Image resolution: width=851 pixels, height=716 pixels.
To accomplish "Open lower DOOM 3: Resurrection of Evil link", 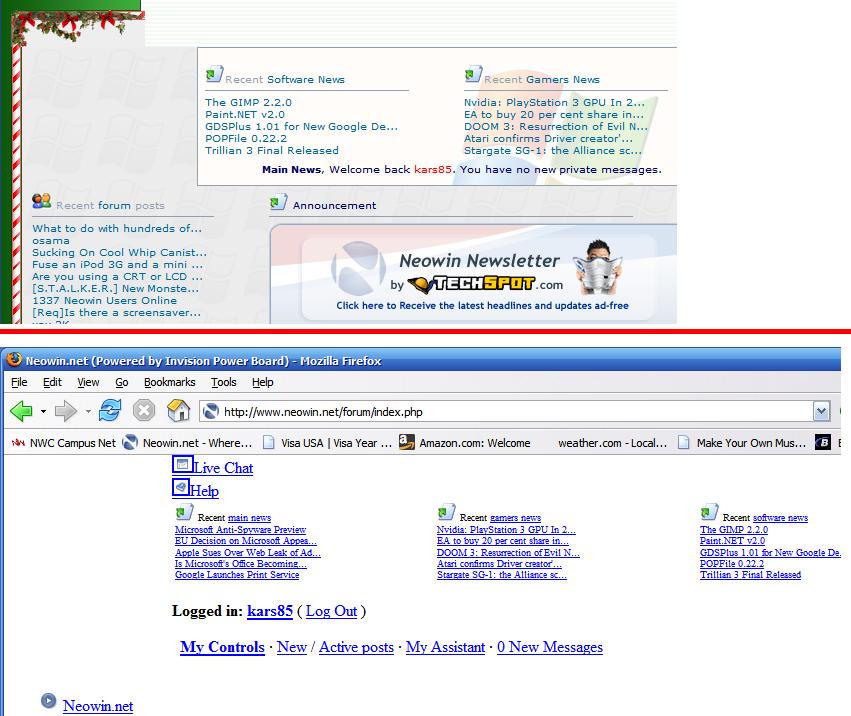I will point(508,552).
